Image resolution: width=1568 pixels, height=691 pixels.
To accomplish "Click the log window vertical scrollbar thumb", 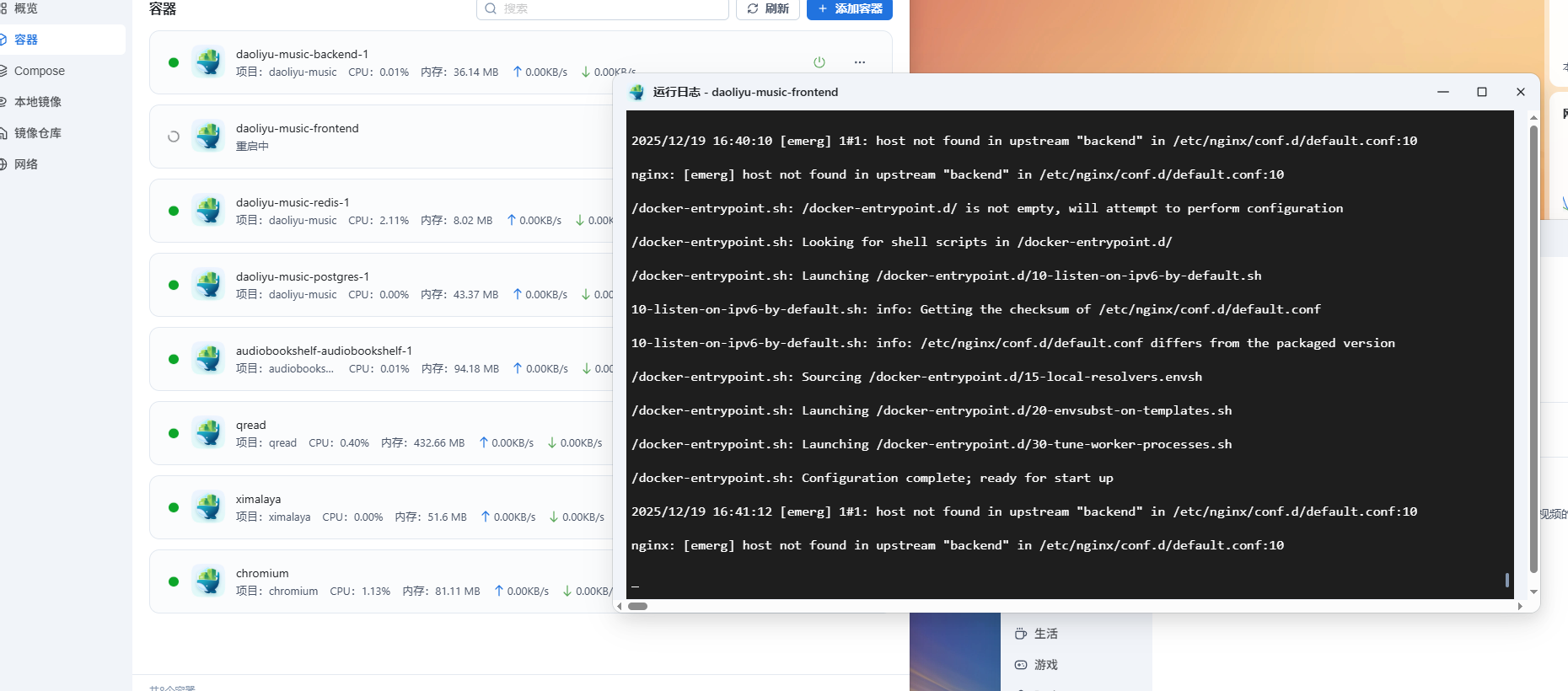I will [x=1533, y=349].
